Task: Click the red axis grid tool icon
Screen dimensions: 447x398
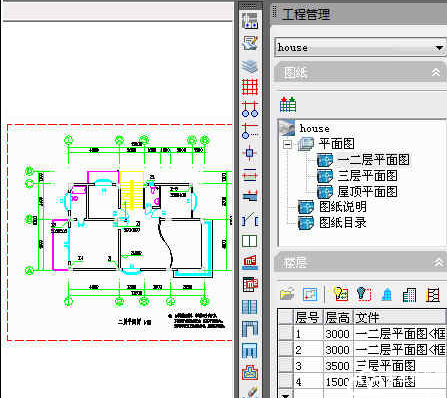Action: point(250,87)
